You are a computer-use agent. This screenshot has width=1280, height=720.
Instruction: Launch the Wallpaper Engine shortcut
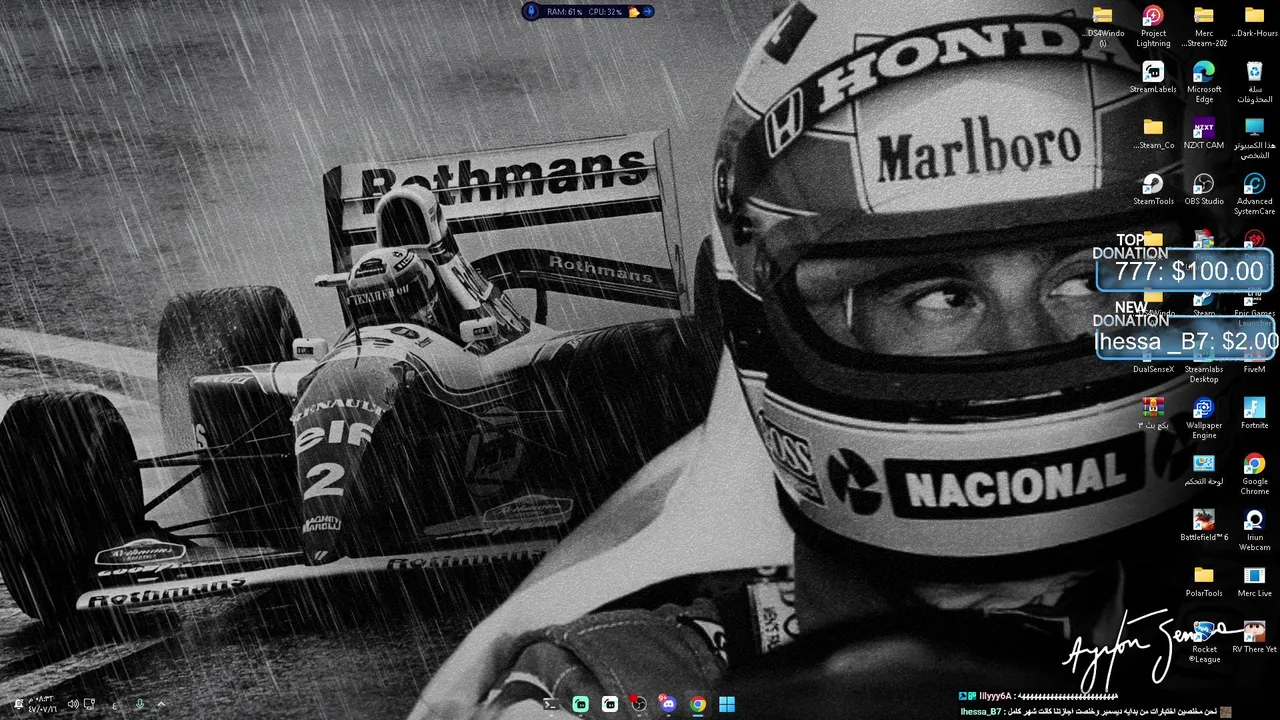(1204, 417)
